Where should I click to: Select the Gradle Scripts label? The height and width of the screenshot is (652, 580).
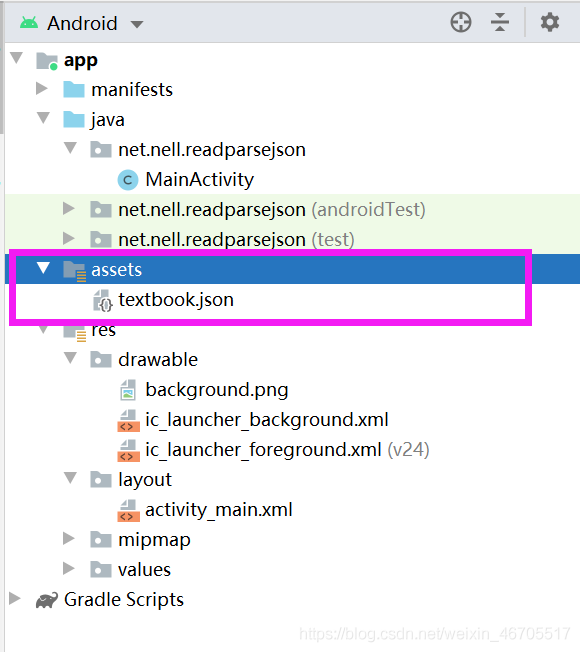[124, 600]
